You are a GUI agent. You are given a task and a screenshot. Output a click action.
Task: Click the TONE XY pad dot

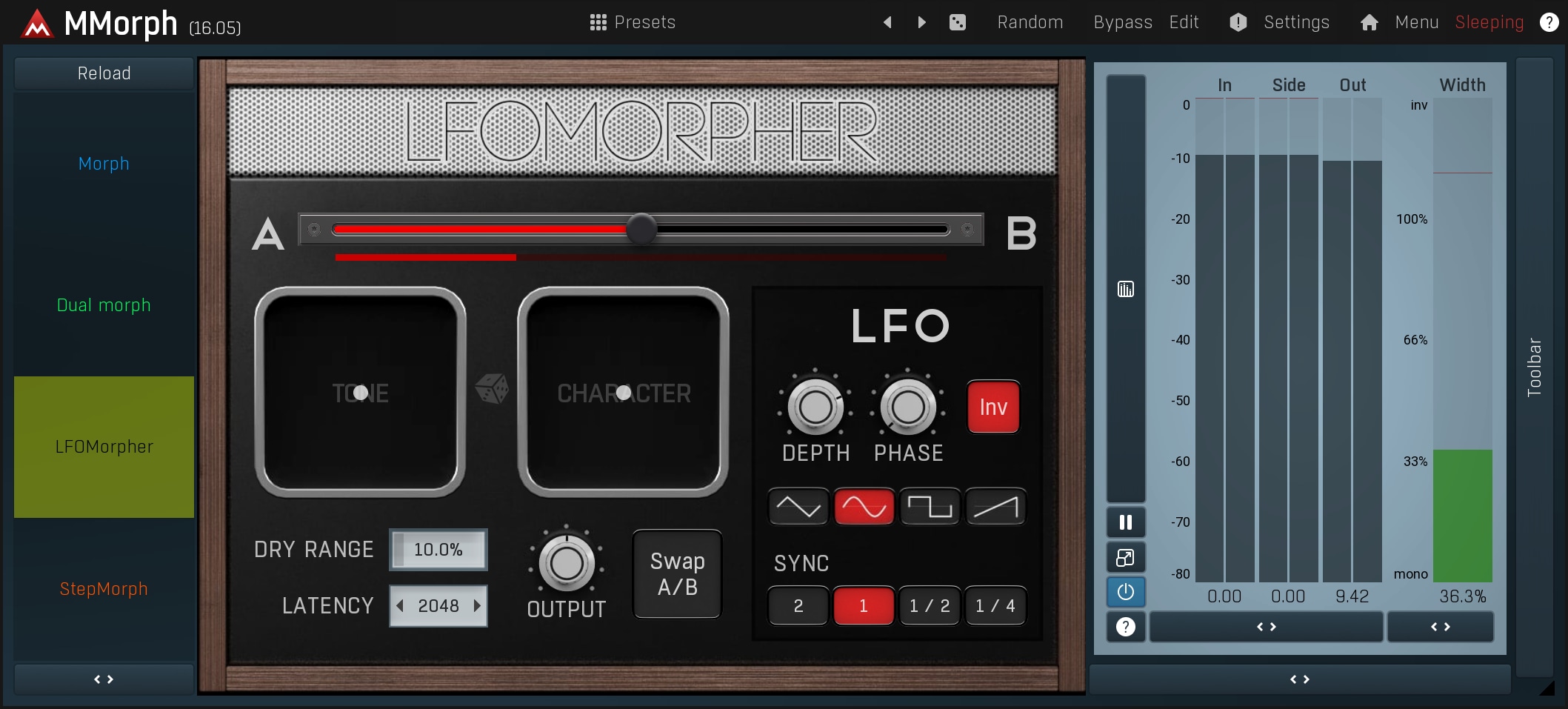(x=361, y=393)
